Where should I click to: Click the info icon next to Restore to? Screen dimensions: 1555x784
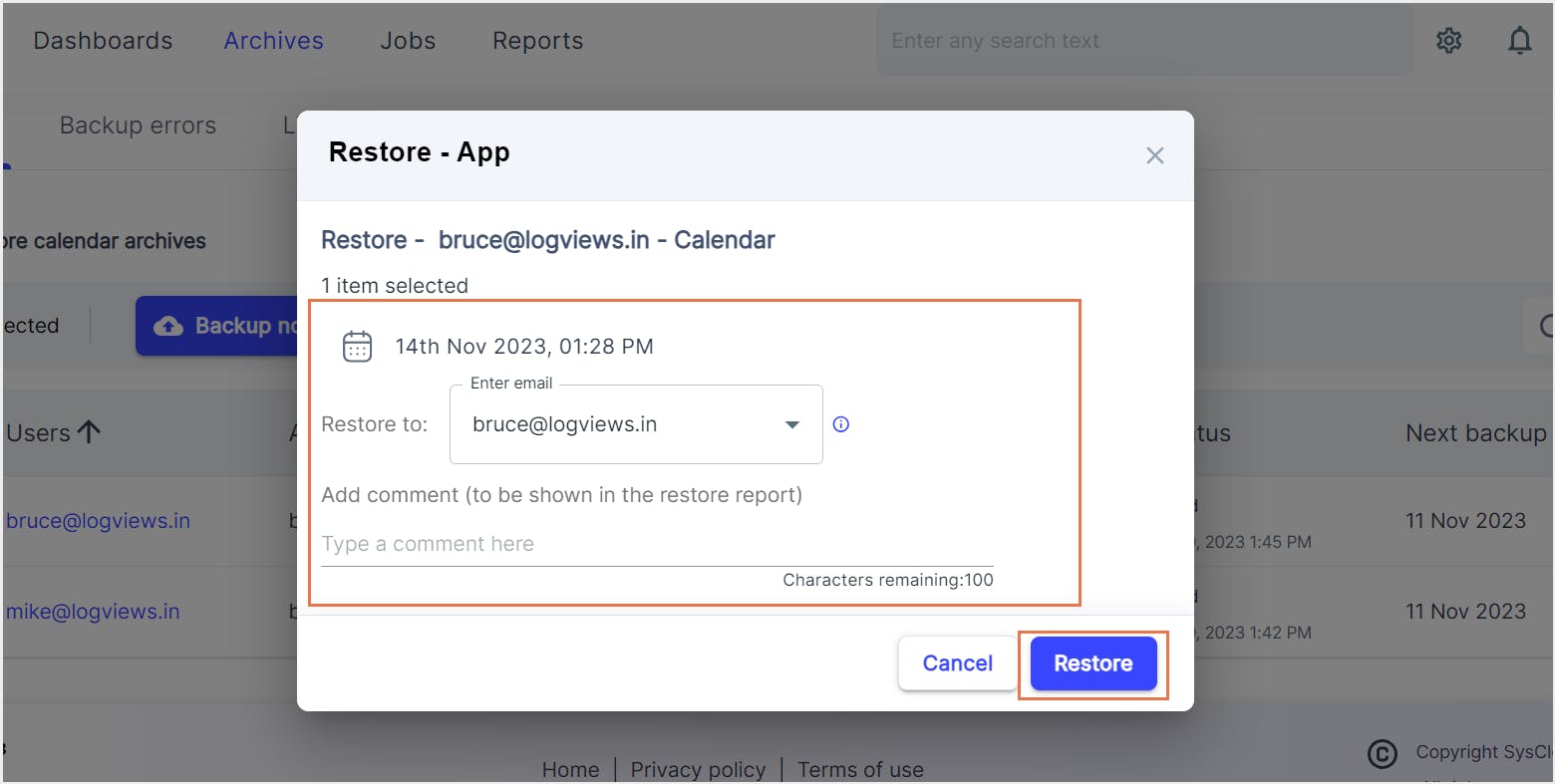(x=840, y=424)
